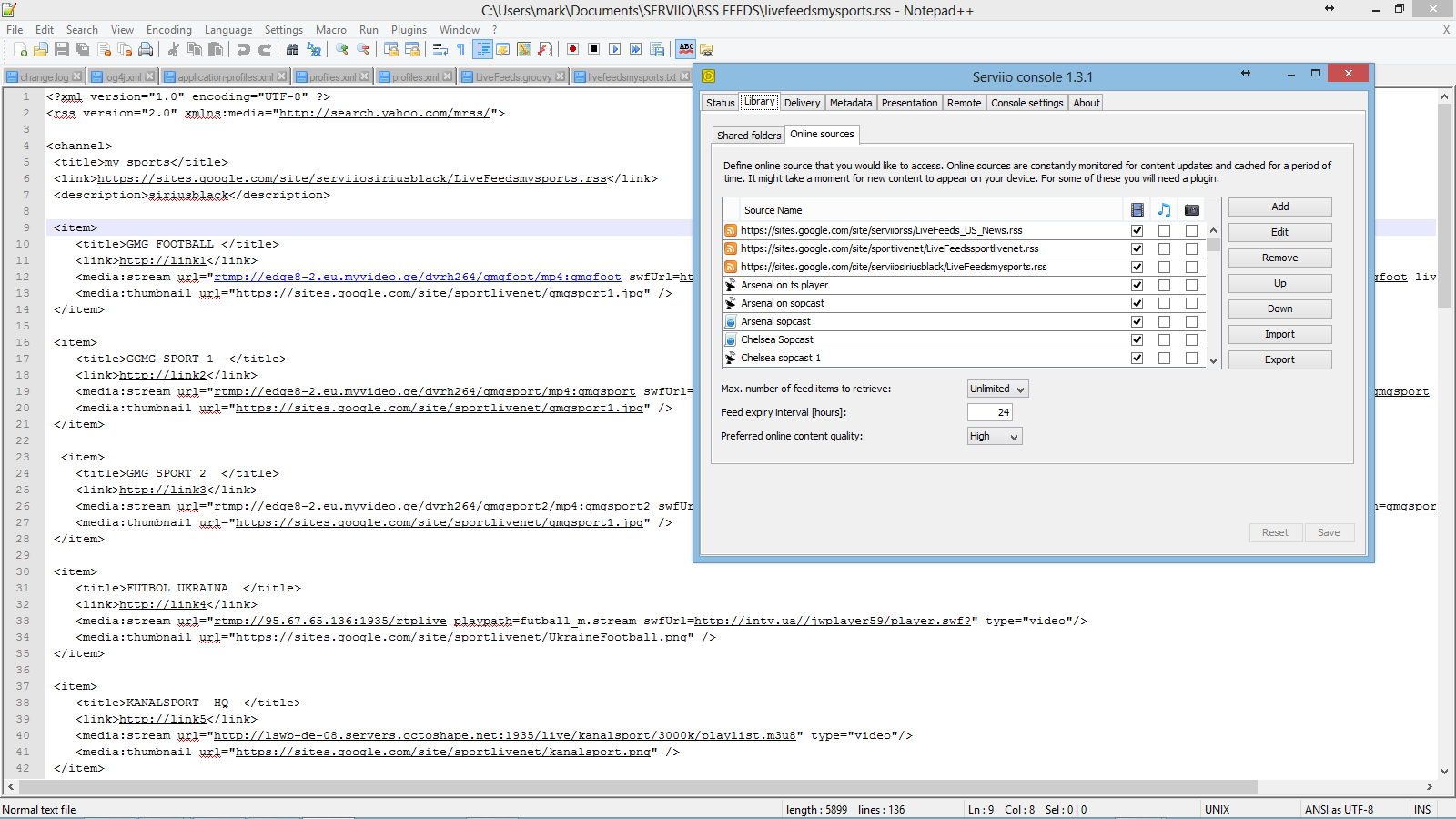Toggle the indent guide toolbar icon
This screenshot has height=819, width=1456.
pos(482,49)
